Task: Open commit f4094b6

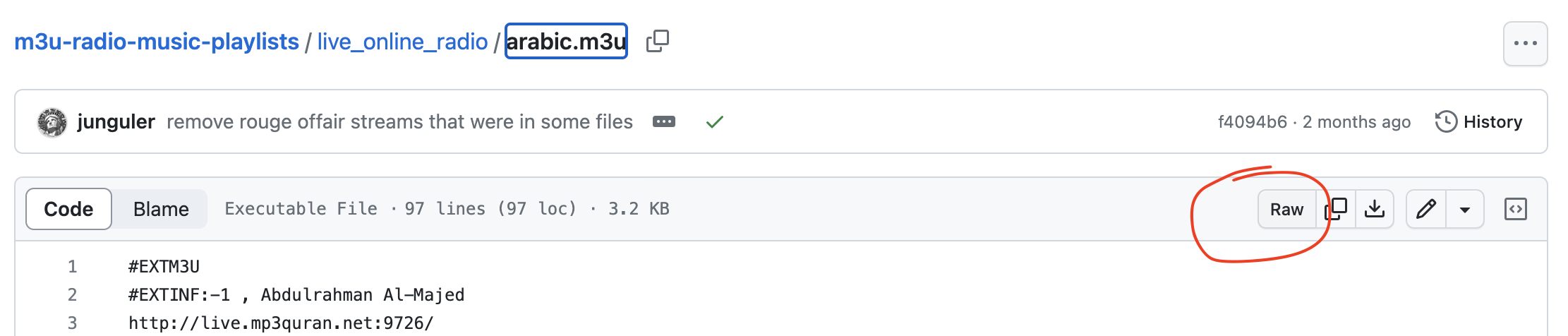Action: pos(1252,121)
